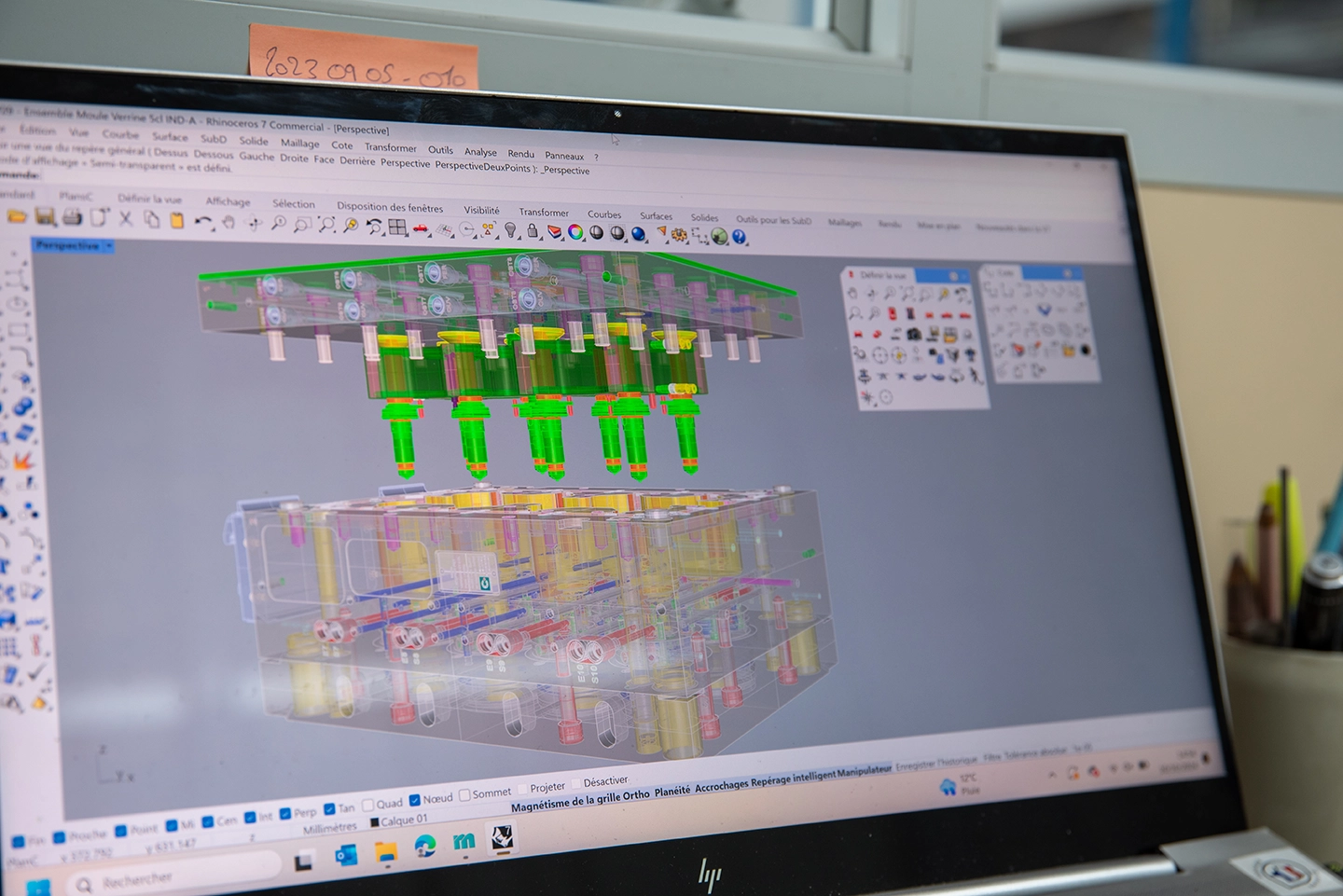Open Microsoft Edge from the taskbar
The width and height of the screenshot is (1343, 896).
tap(425, 846)
